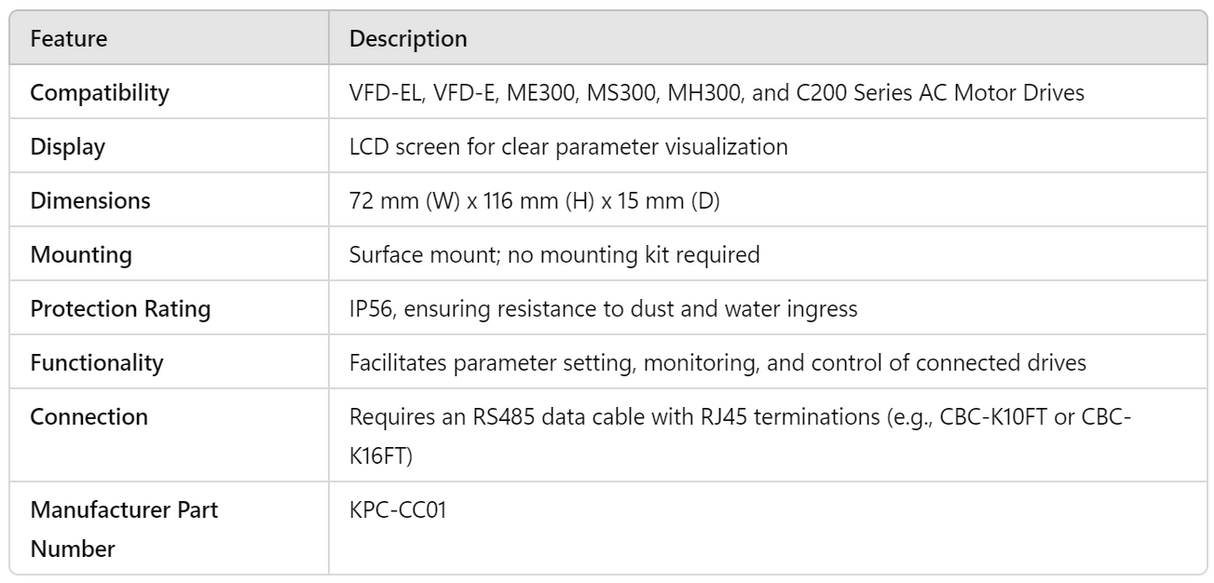
Task: Click the Mounting feature label
Action: click(x=81, y=255)
